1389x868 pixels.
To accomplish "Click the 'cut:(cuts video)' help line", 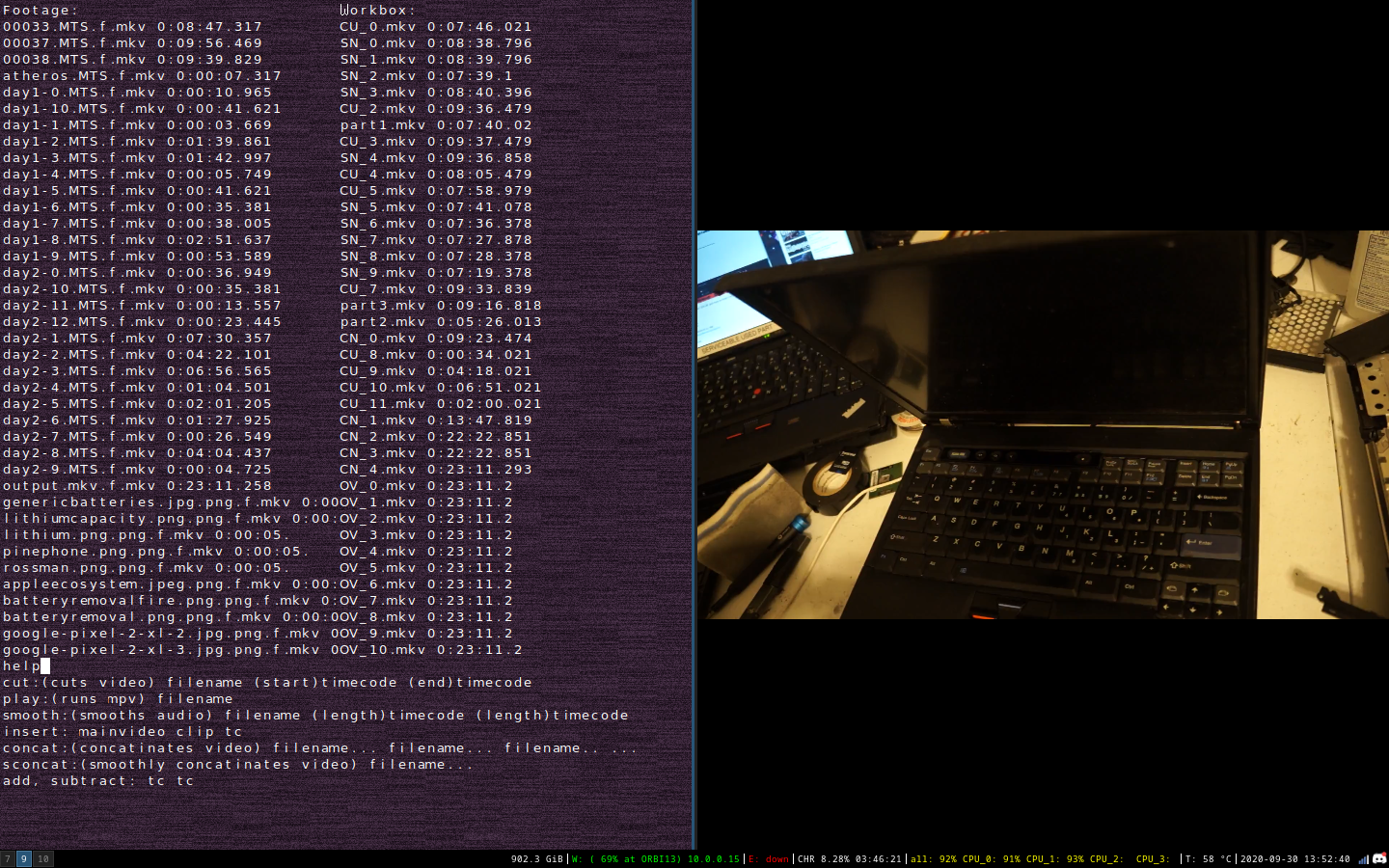I will click(x=267, y=683).
